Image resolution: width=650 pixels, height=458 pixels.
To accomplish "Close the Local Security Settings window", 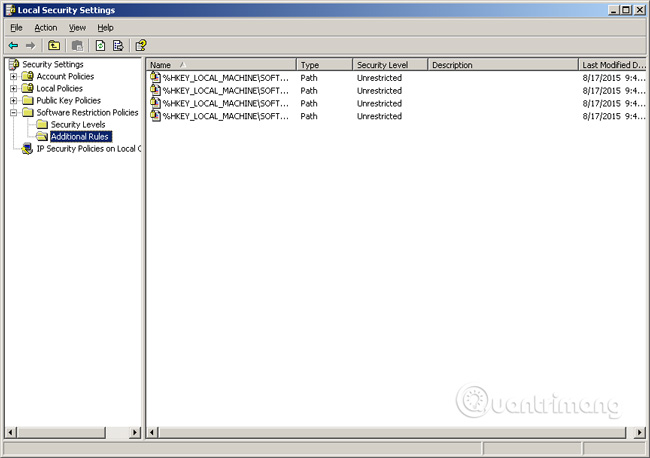I will (x=640, y=10).
